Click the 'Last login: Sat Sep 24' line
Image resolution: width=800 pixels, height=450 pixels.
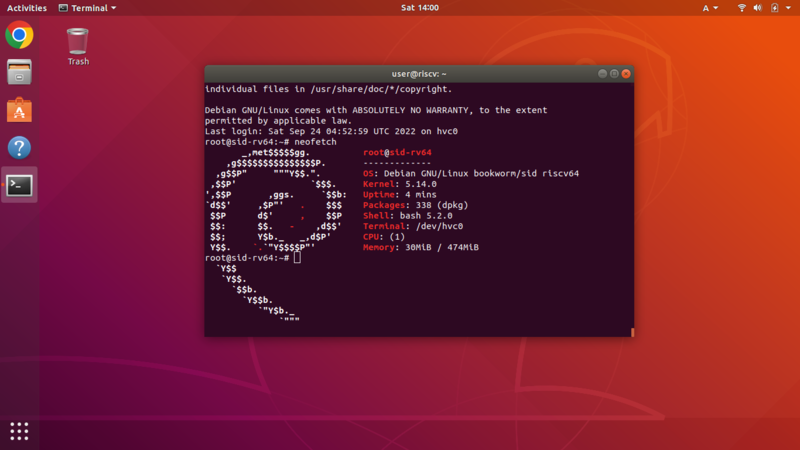tap(331, 131)
